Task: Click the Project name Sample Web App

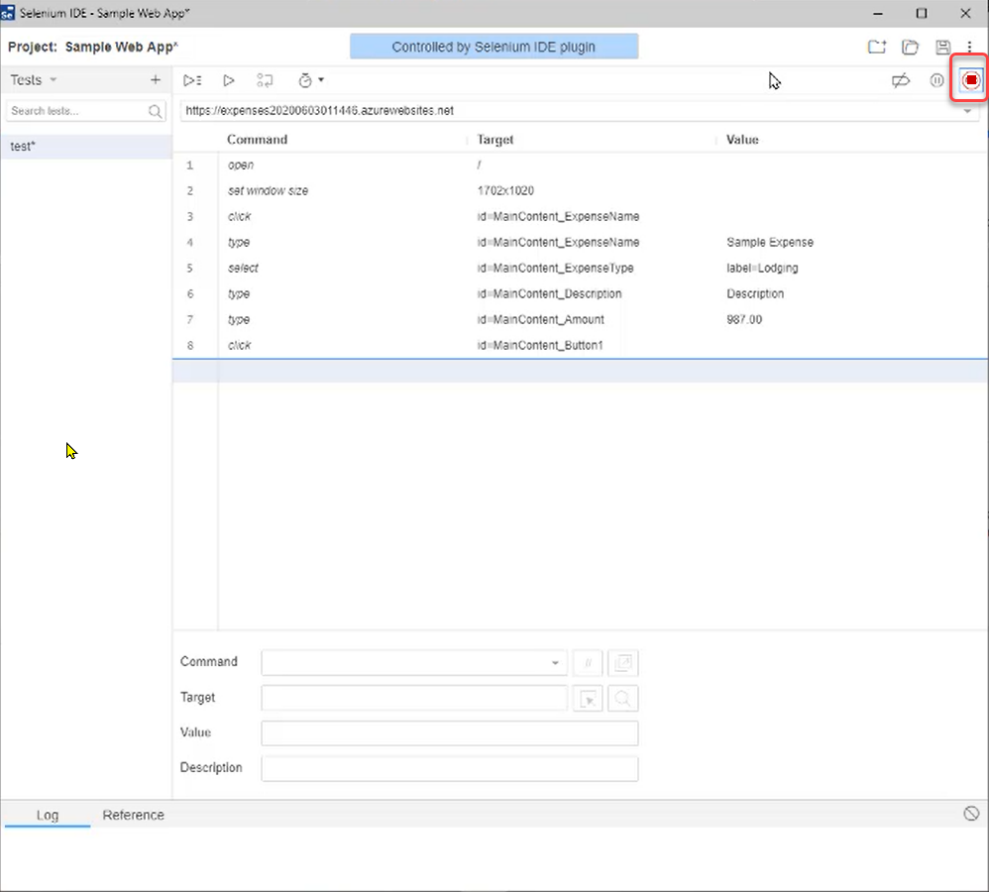Action: click(122, 47)
